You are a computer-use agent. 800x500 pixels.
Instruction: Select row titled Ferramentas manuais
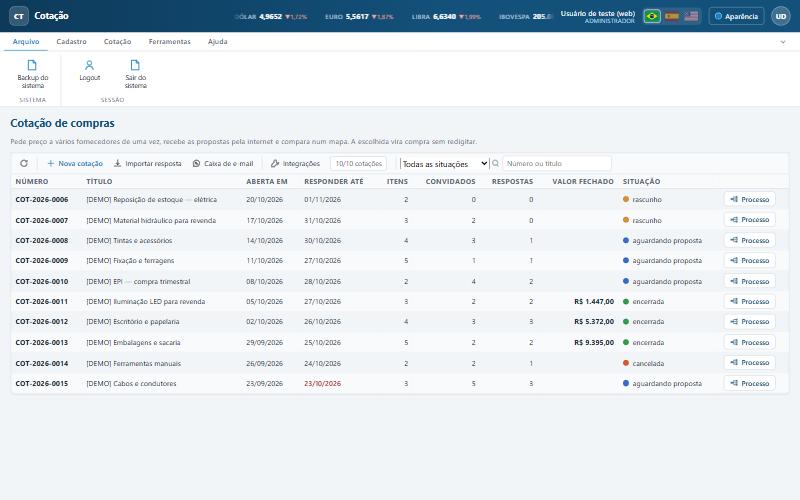click(399, 363)
